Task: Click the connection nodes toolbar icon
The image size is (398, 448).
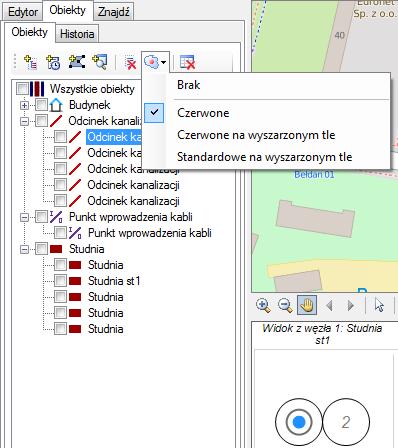Action: (76, 62)
